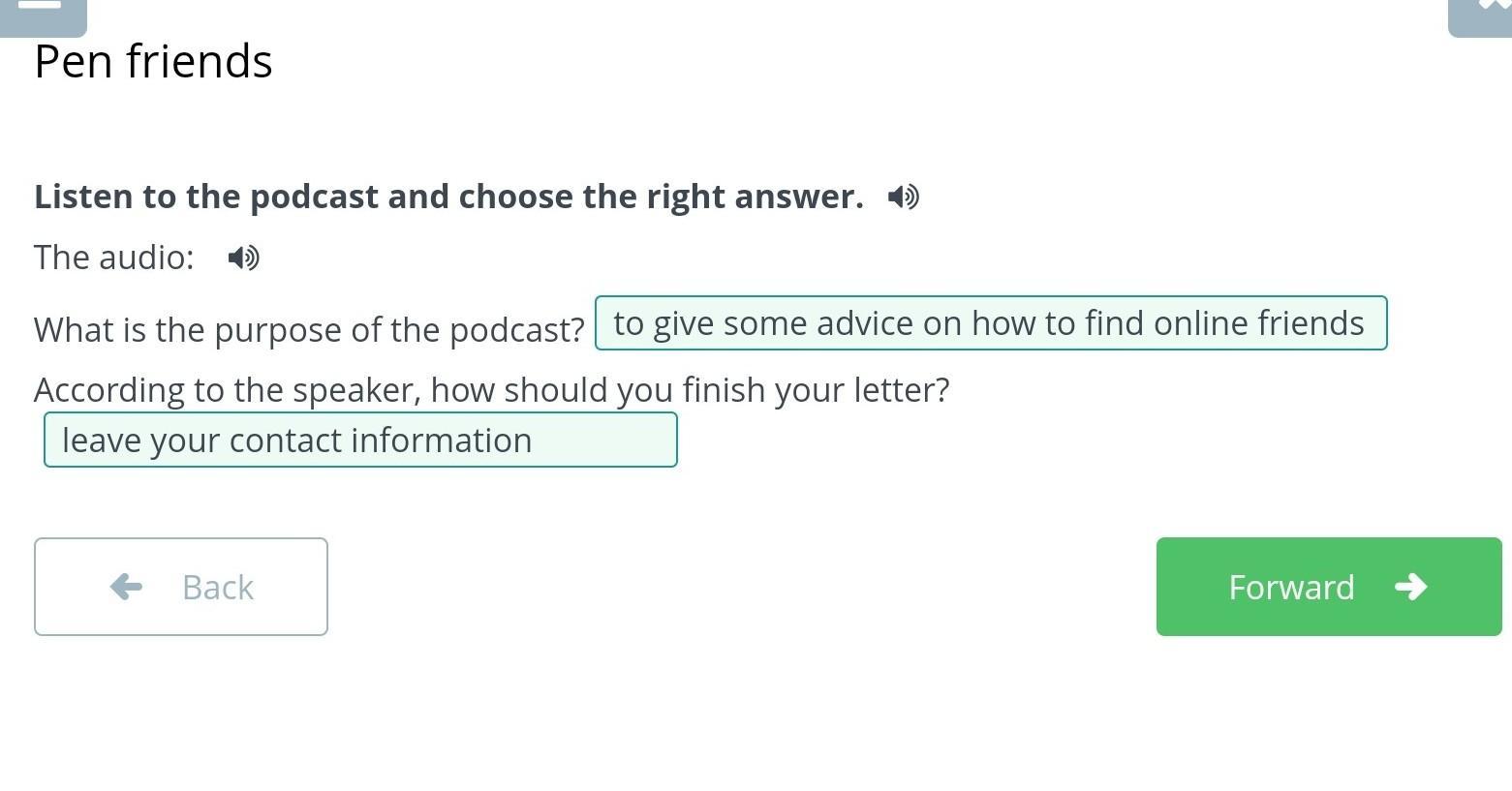Click the left arrow icon inside the Back button
Viewport: 1512px width, 791px height.
tap(126, 587)
